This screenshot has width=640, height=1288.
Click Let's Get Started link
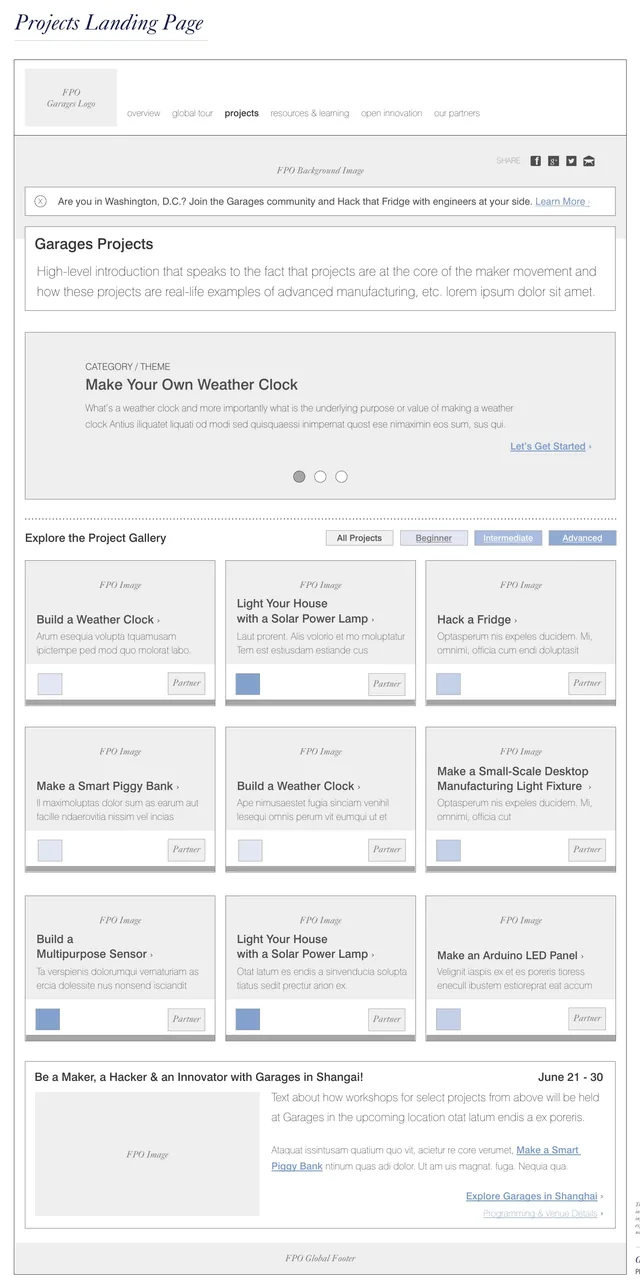[x=550, y=446]
